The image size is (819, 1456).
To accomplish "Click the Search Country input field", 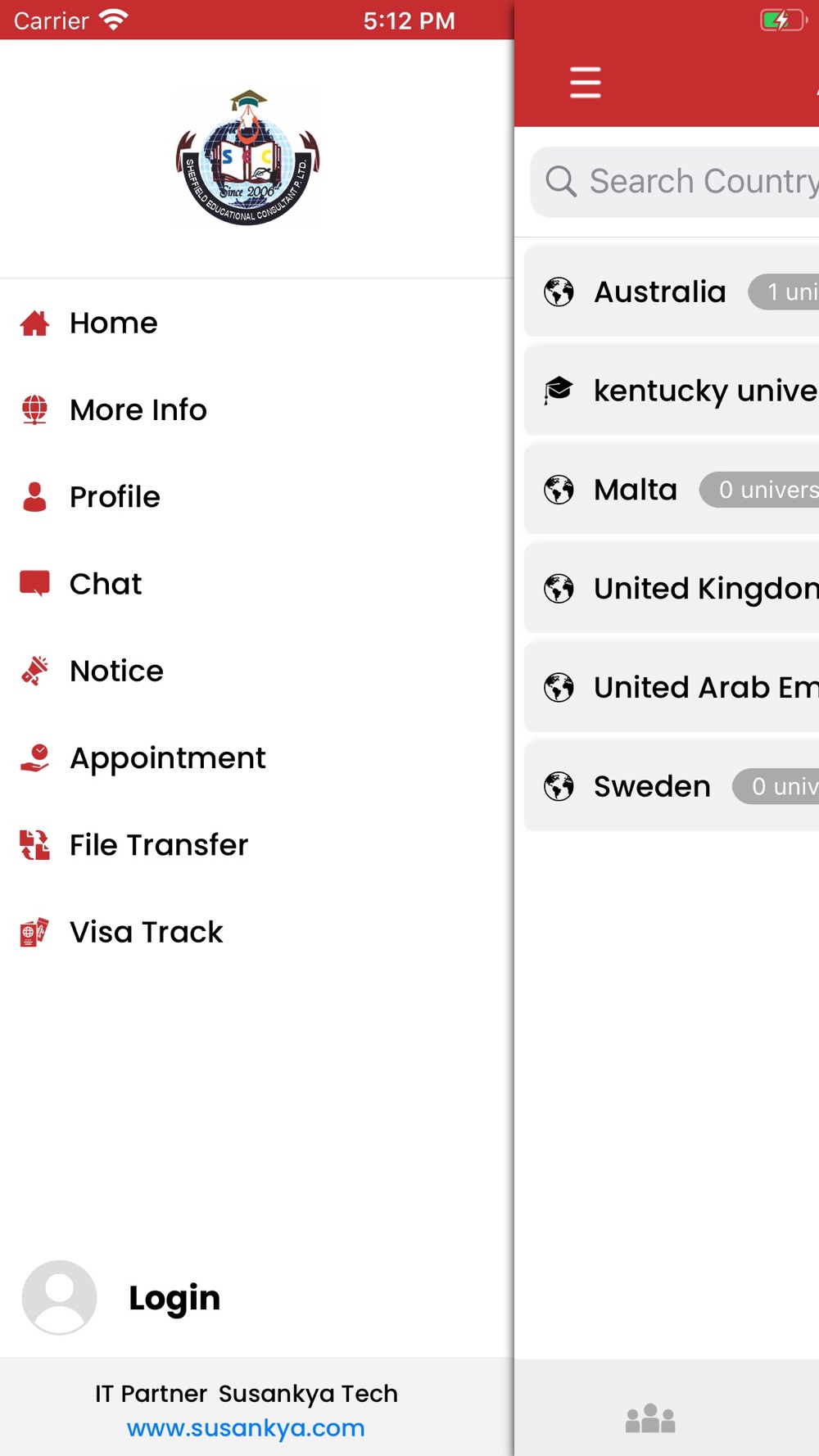I will point(675,182).
